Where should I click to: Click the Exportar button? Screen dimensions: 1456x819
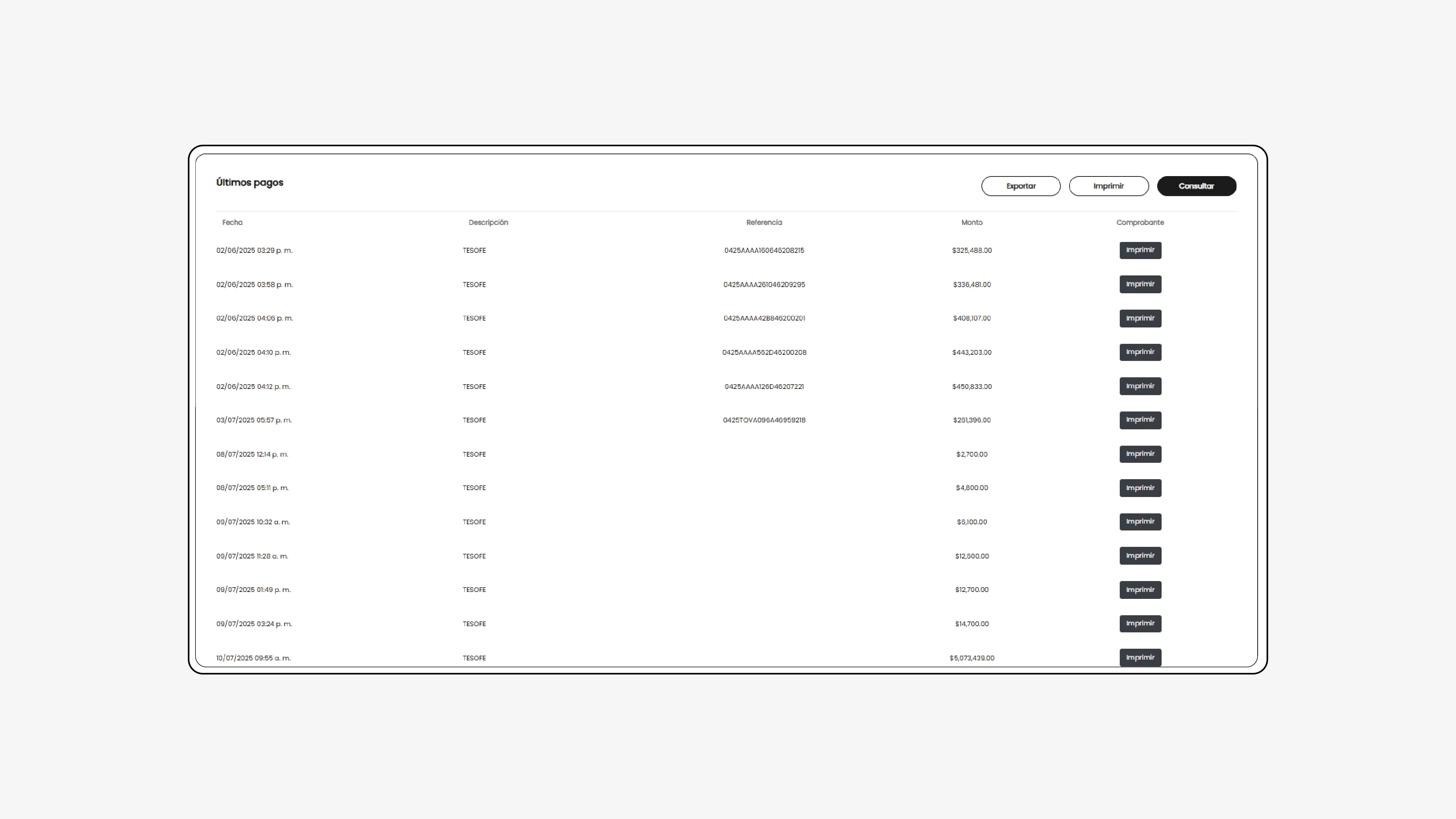coord(1020,186)
